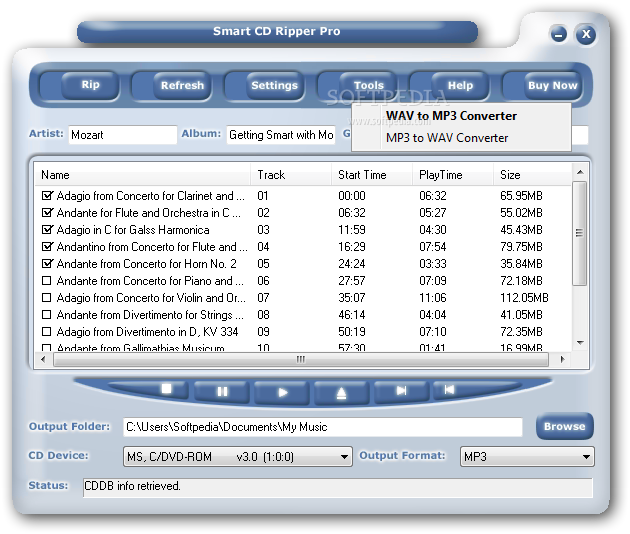The image size is (630, 534).
Task: Check Andante from Divertimento for Strings track
Action: 47,315
